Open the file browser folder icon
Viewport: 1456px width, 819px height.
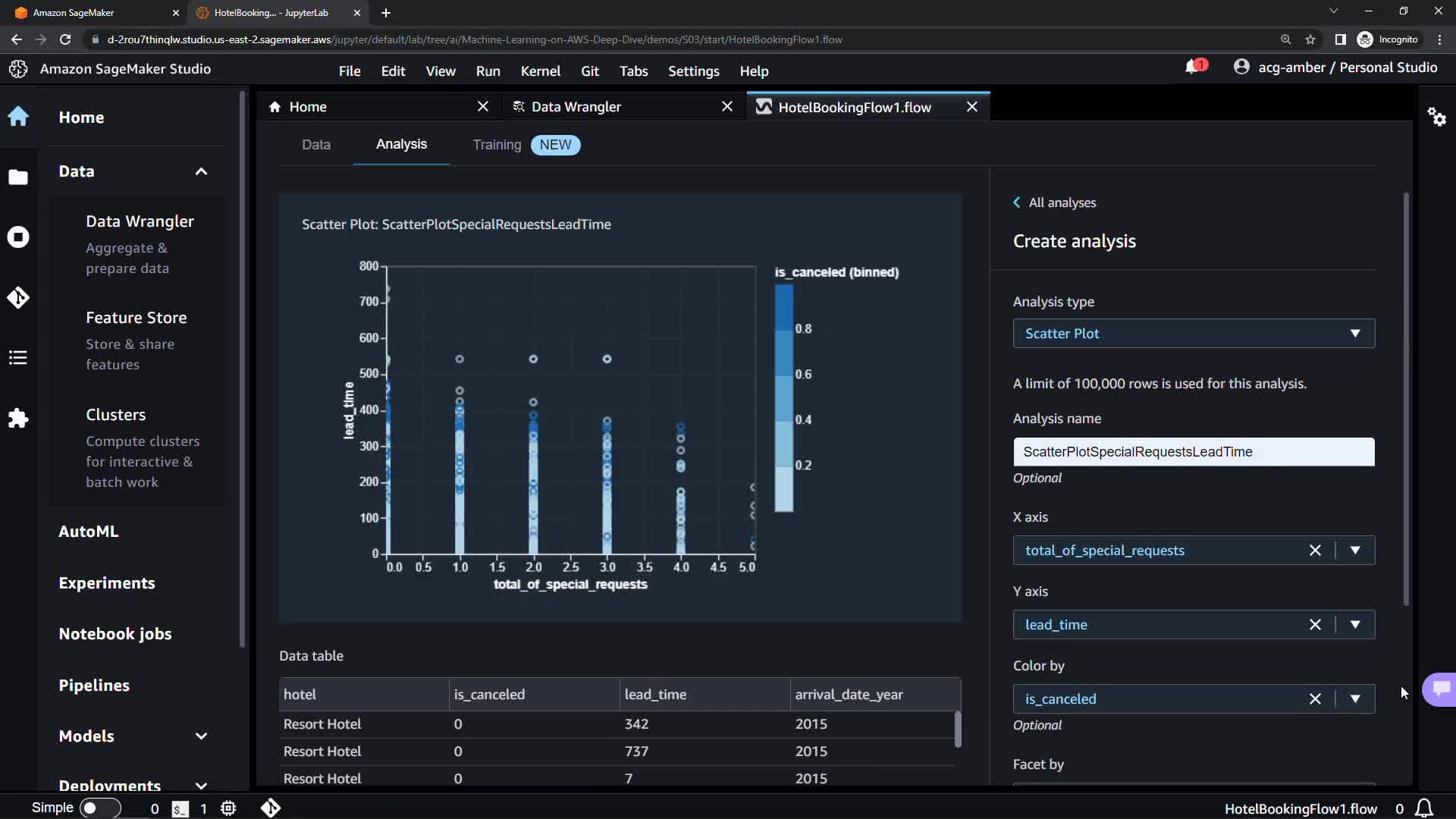(x=18, y=177)
